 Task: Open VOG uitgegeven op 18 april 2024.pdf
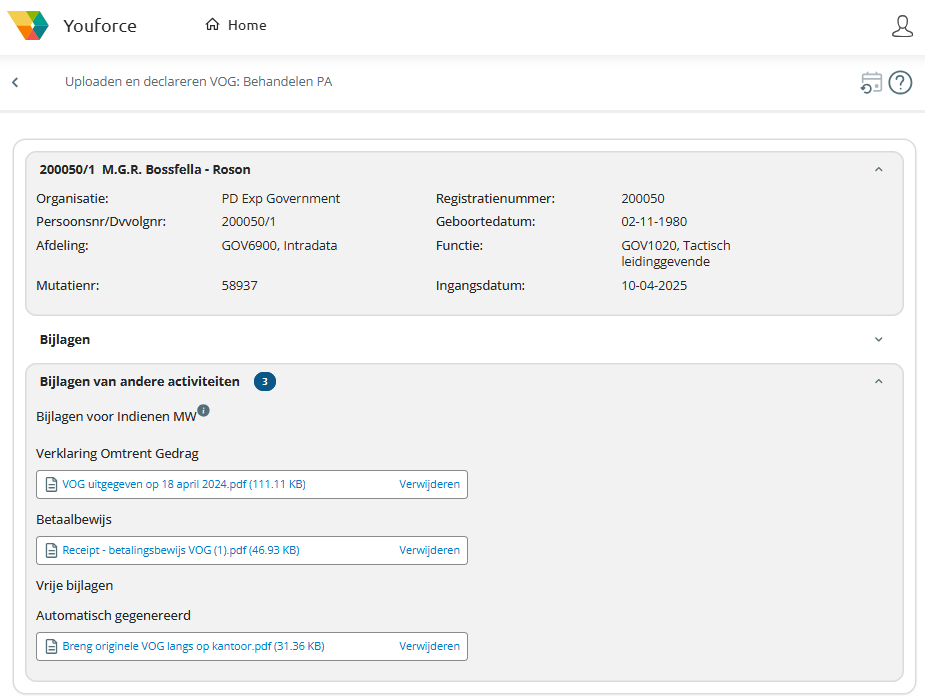pyautogui.click(x=183, y=484)
